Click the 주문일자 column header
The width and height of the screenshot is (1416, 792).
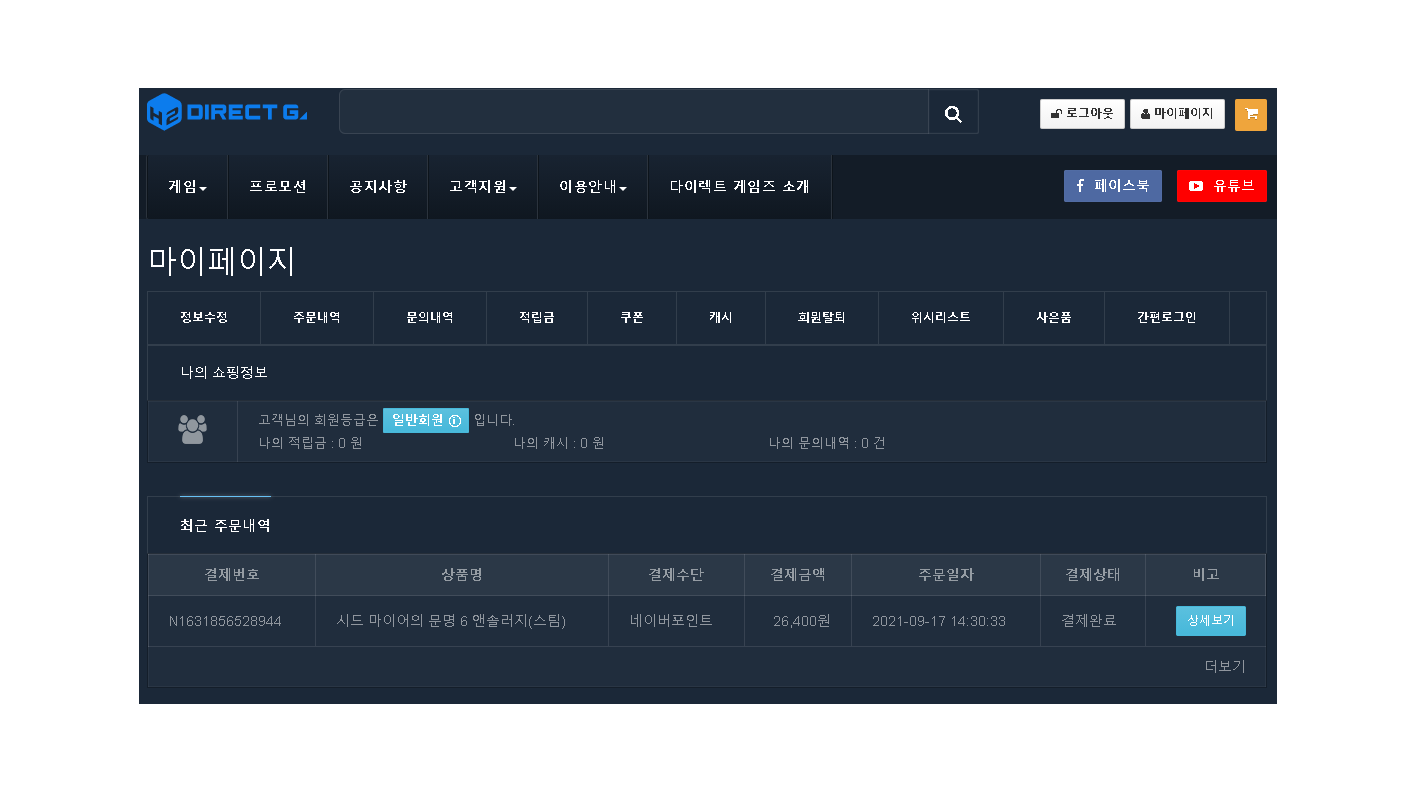click(x=946, y=575)
